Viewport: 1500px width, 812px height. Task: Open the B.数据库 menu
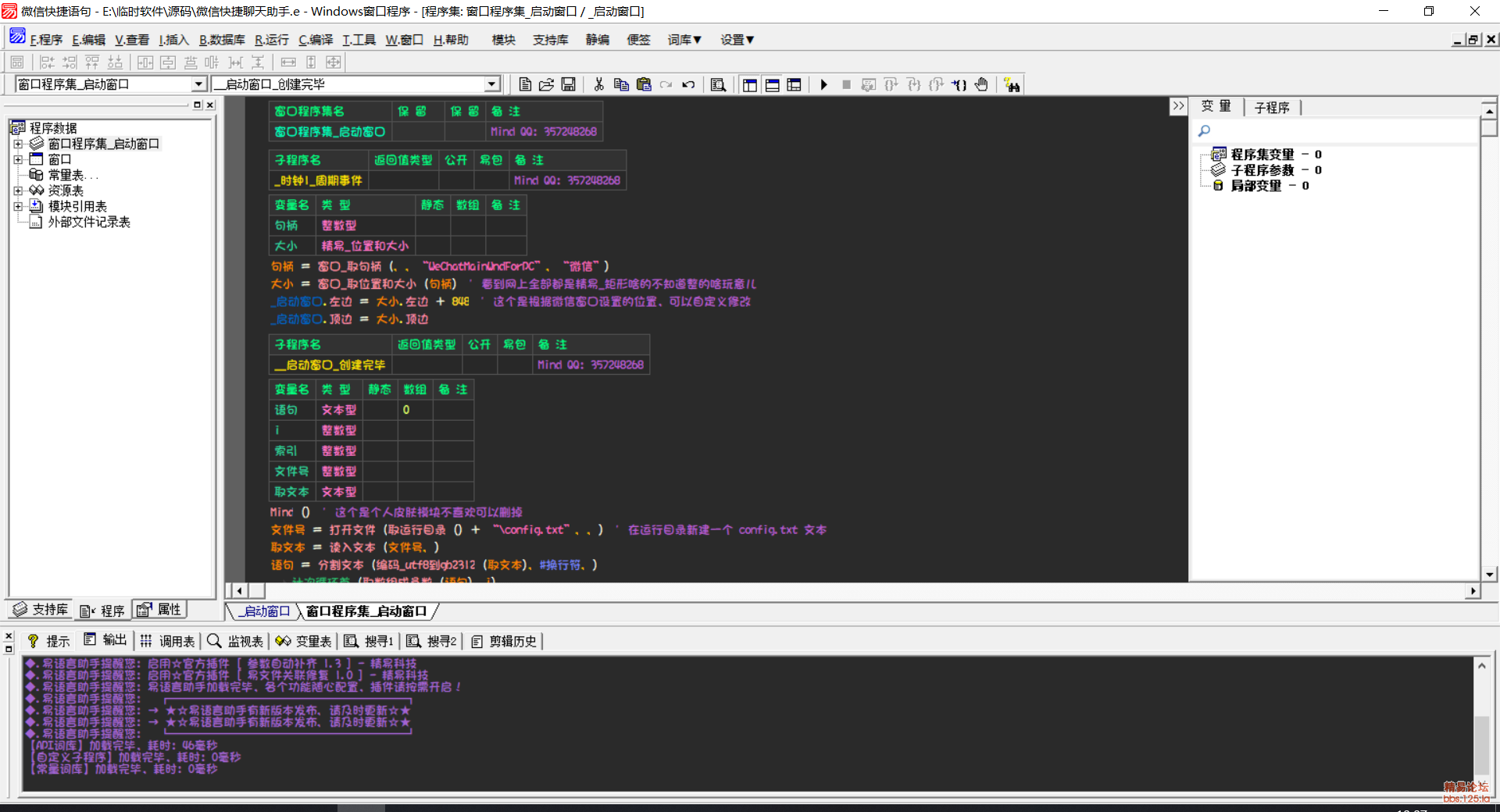(222, 40)
